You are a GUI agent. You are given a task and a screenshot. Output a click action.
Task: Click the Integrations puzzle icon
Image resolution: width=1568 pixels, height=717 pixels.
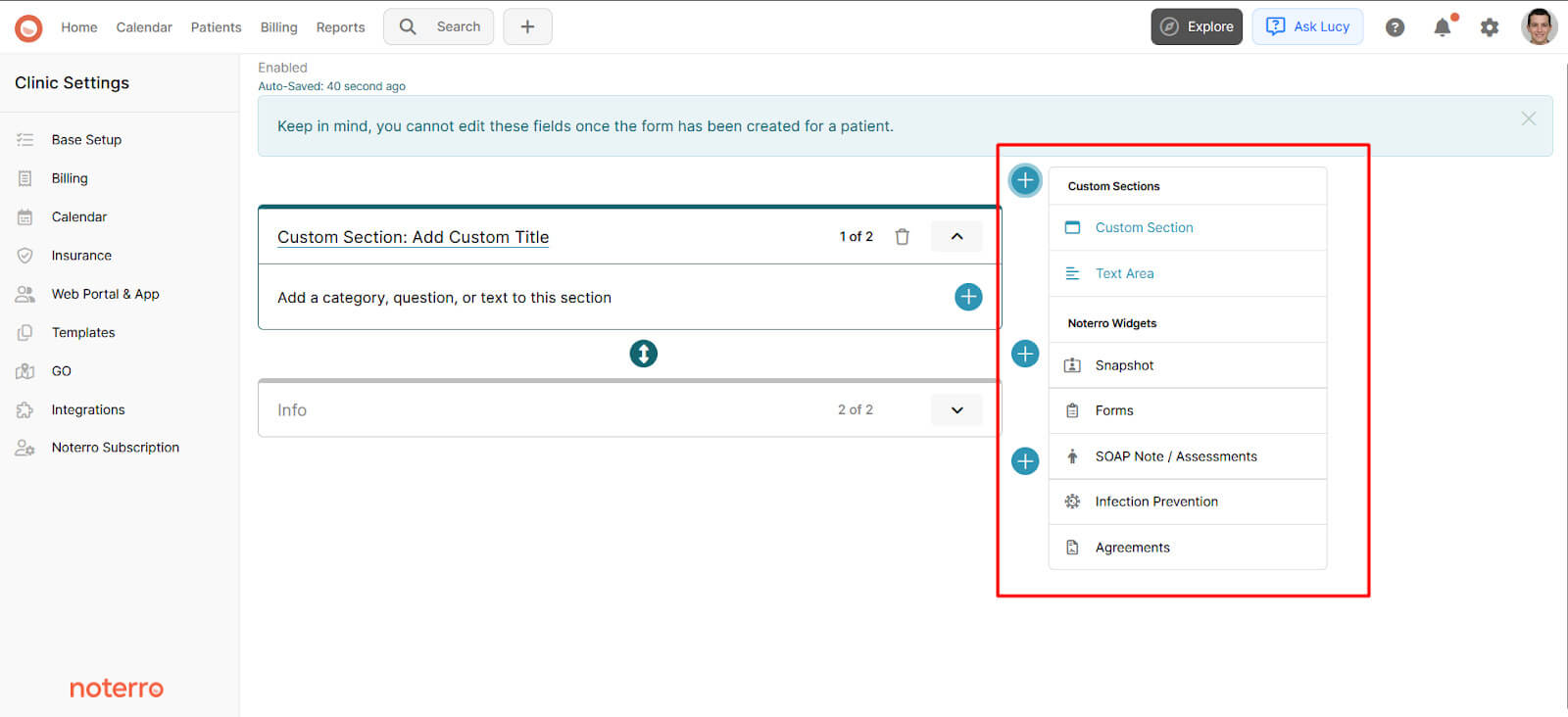click(25, 409)
